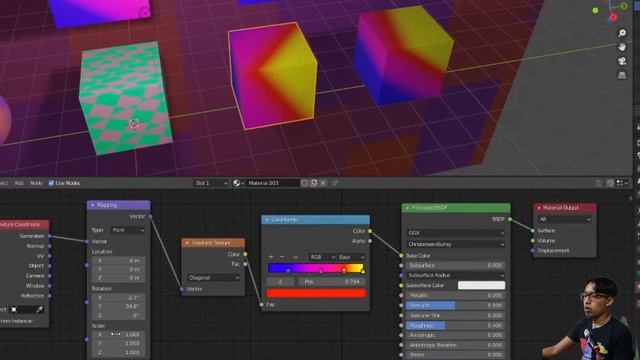The width and height of the screenshot is (640, 360).
Task: Open the Slot 1 dropdown
Action: tap(211, 183)
